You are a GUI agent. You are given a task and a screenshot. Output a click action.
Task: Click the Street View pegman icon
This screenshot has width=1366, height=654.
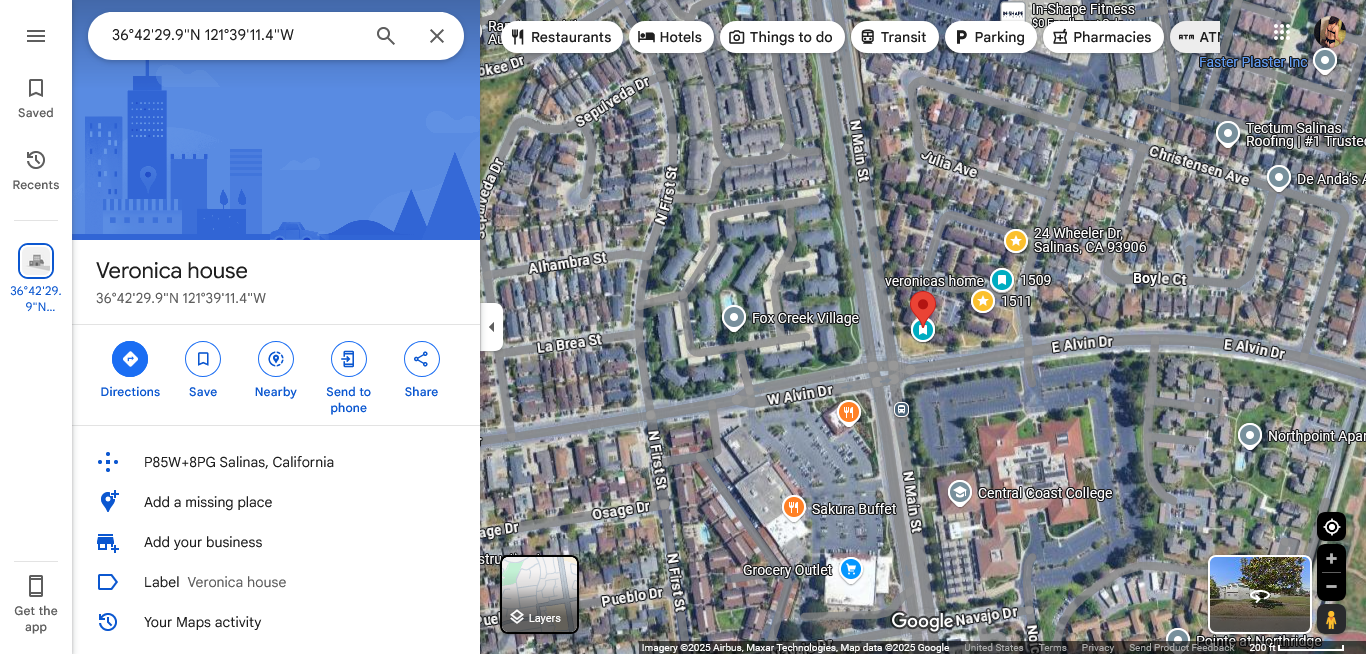click(x=1331, y=619)
